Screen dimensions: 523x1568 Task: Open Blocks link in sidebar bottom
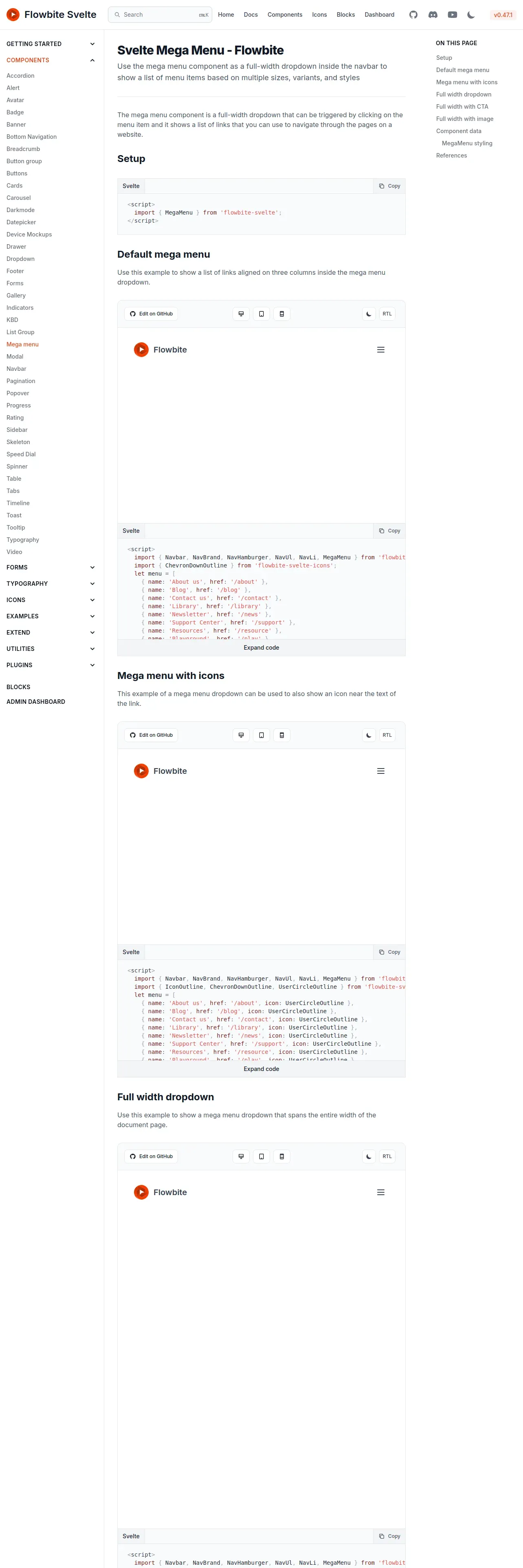[18, 687]
